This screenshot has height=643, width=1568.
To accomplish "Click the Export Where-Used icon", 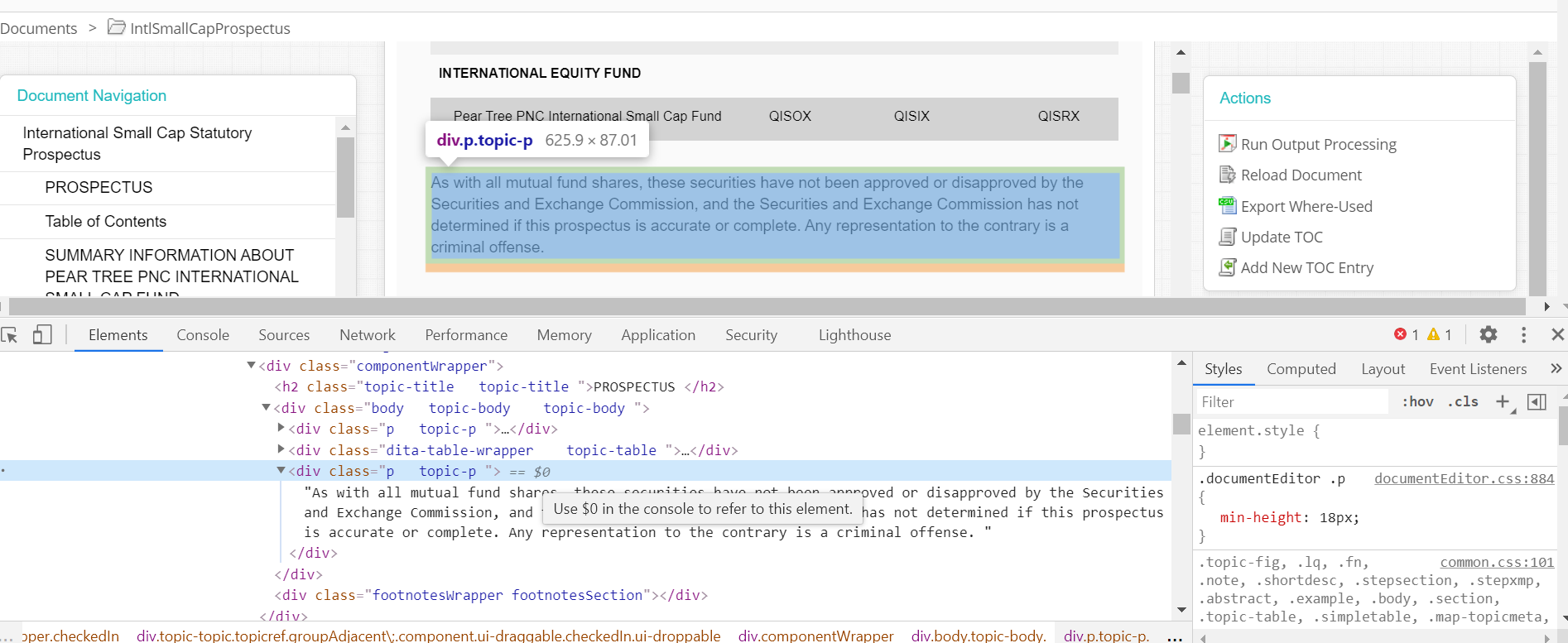I will pyautogui.click(x=1227, y=205).
